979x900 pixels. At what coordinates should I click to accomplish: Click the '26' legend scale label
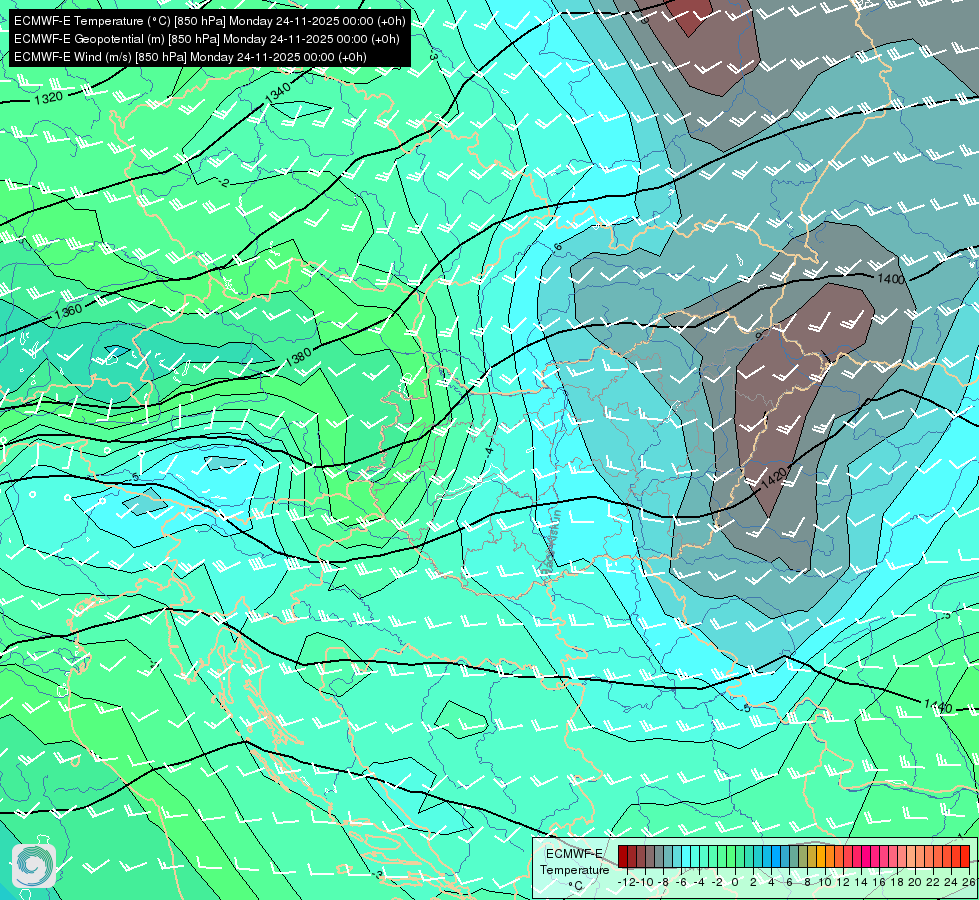(x=969, y=882)
